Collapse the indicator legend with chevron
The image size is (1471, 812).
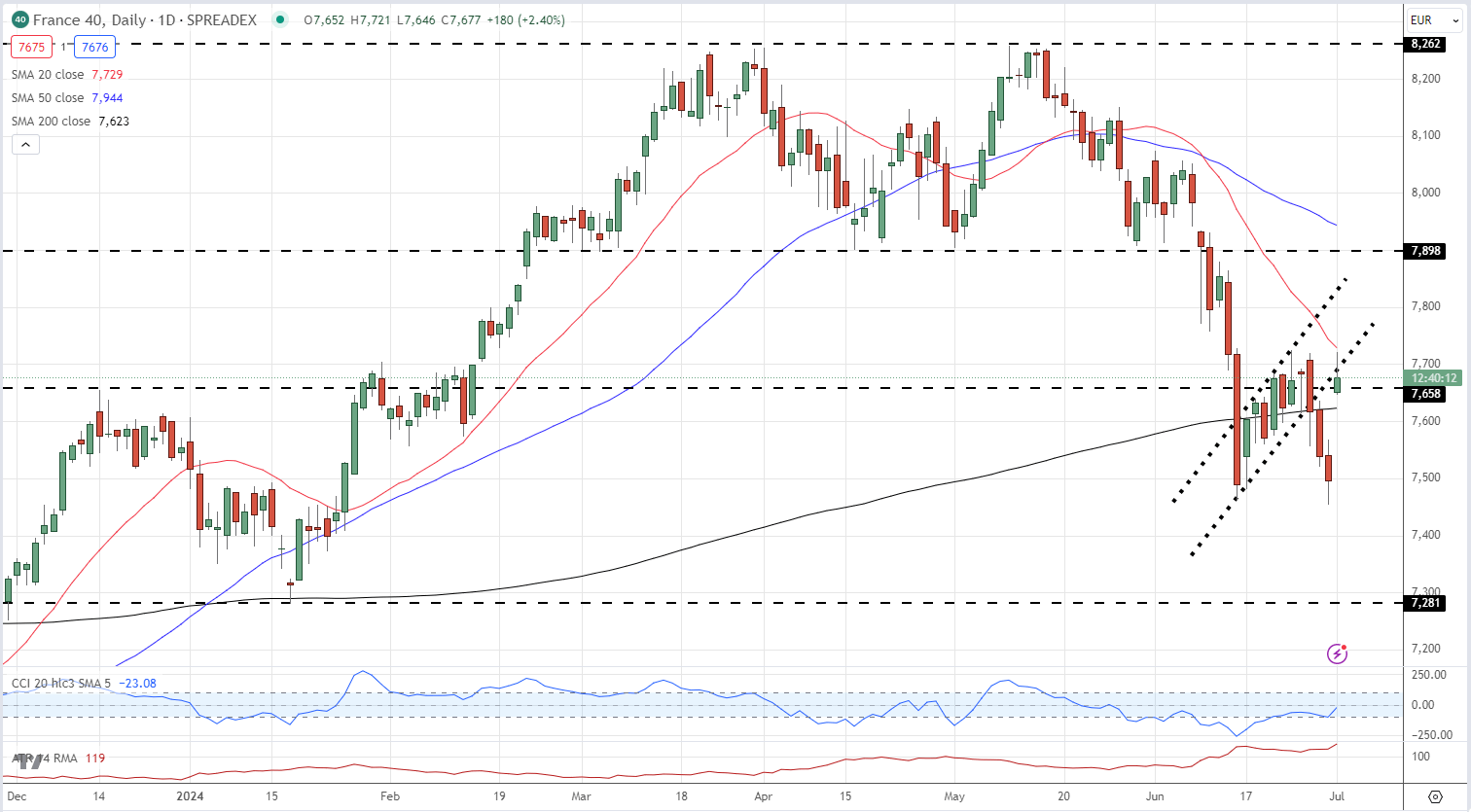pos(25,145)
